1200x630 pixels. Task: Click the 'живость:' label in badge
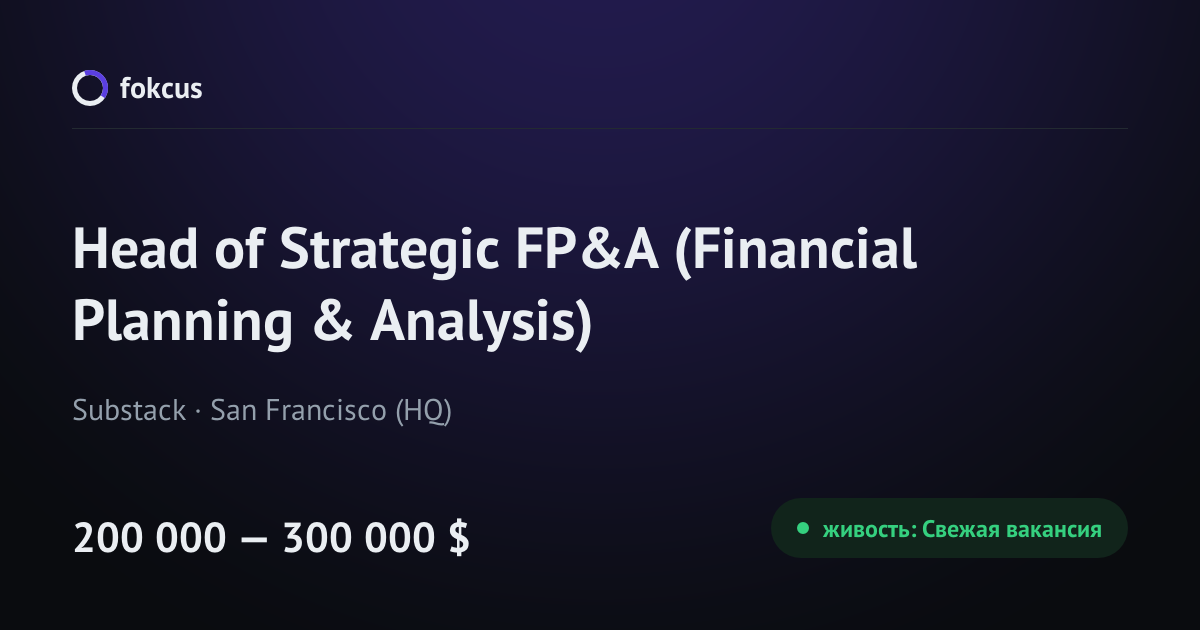click(x=869, y=529)
